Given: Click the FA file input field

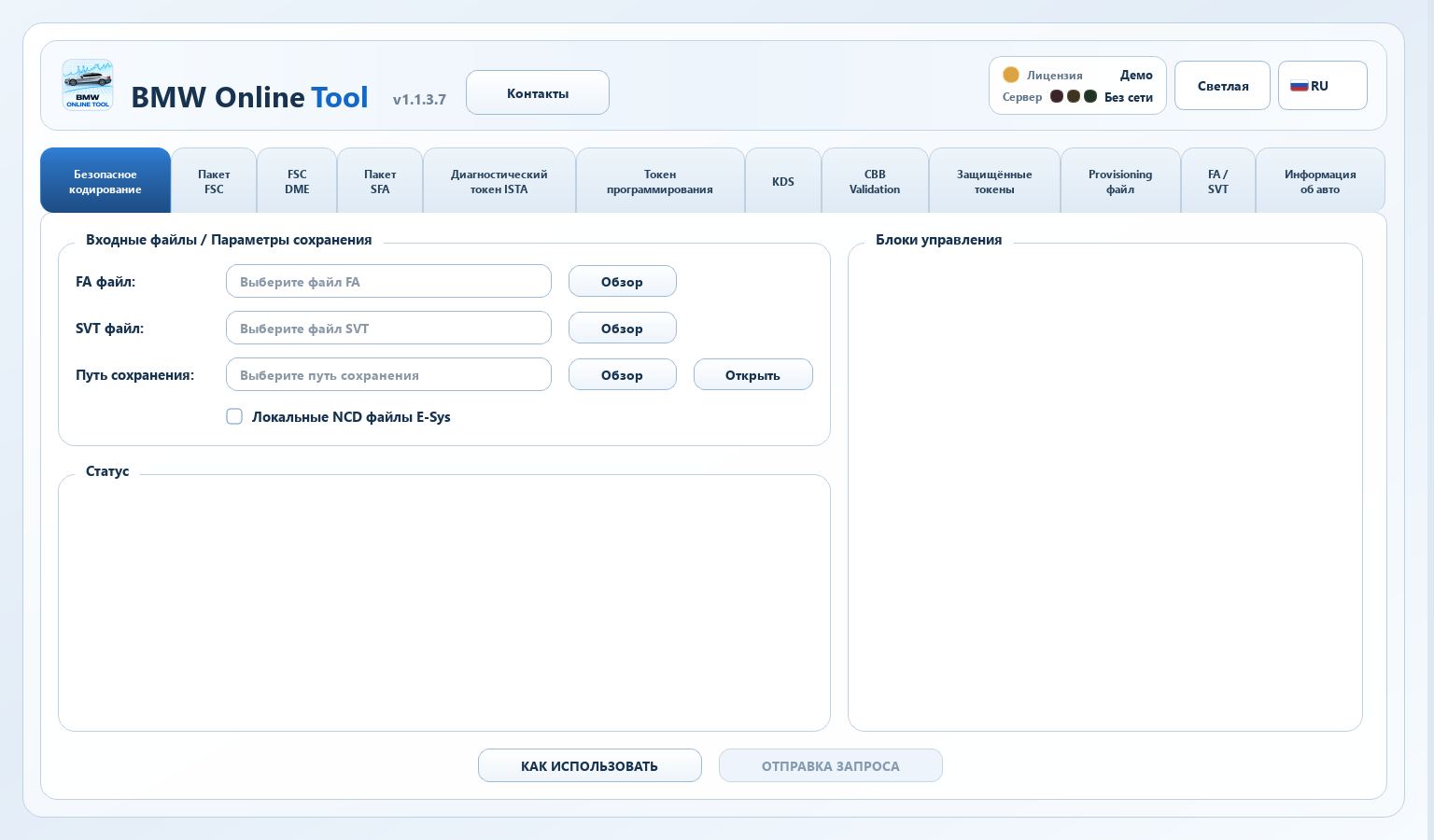Looking at the screenshot, I should (388, 281).
